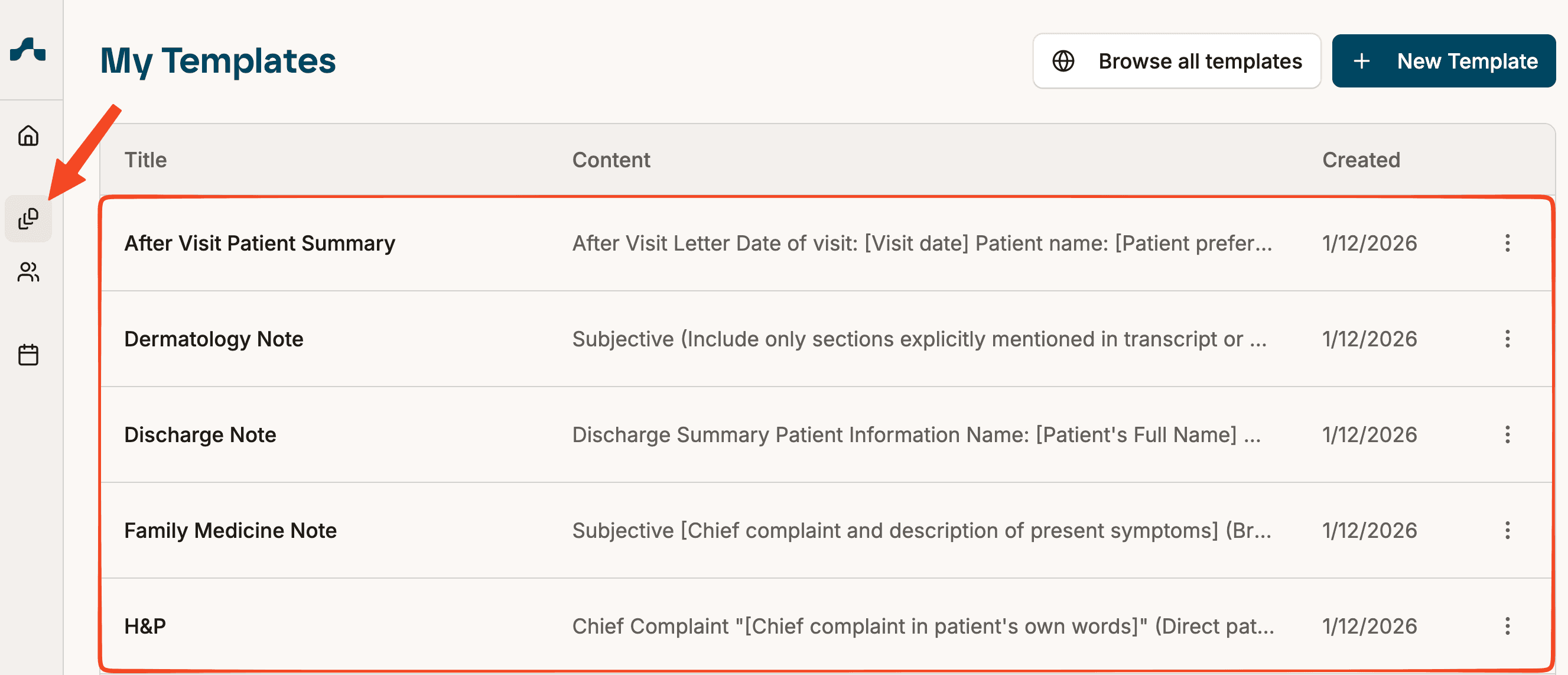This screenshot has height=675, width=1568.
Task: Open the kebab menu for H&P template
Action: [x=1507, y=626]
